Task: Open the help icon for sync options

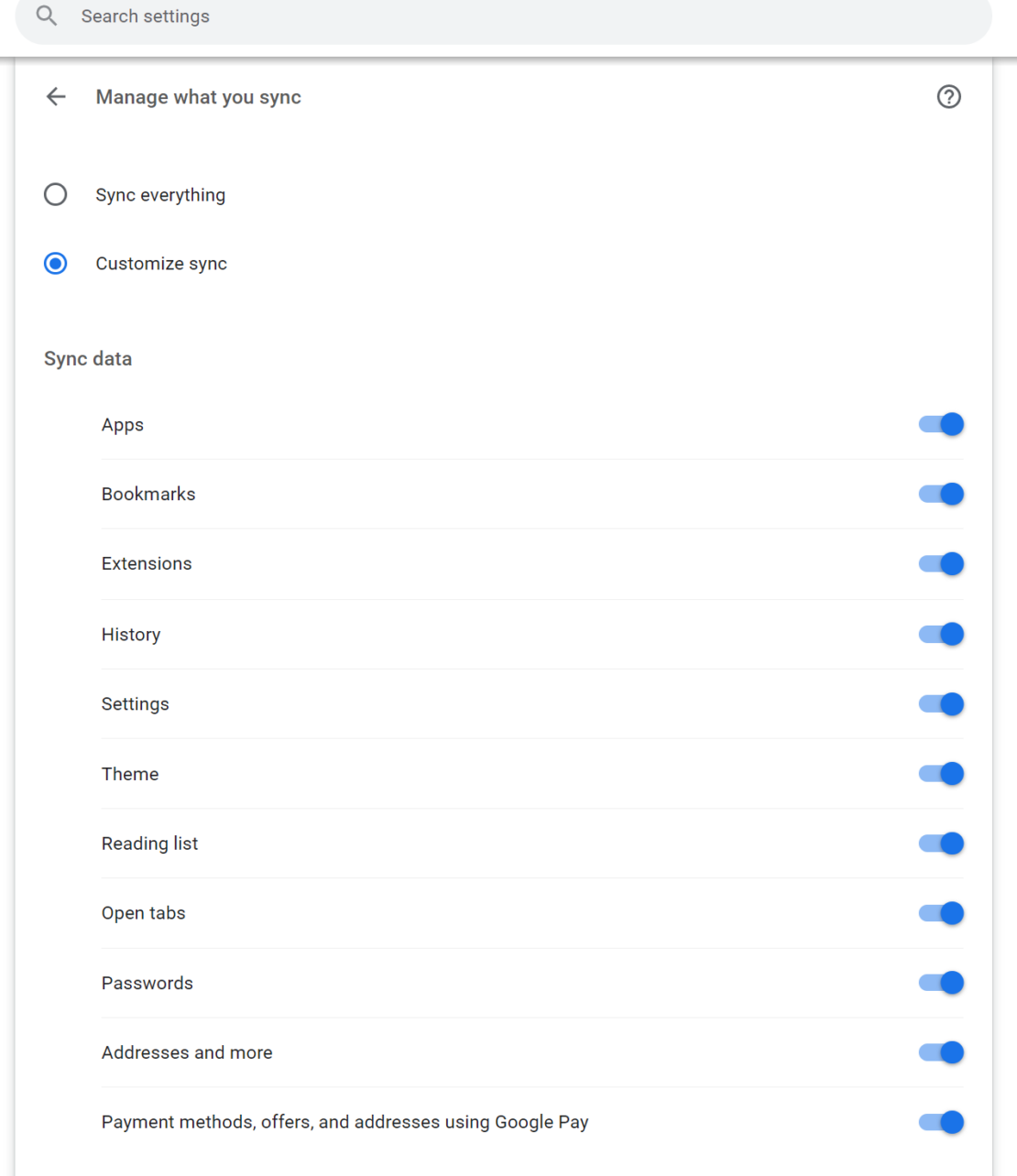Action: [x=948, y=96]
